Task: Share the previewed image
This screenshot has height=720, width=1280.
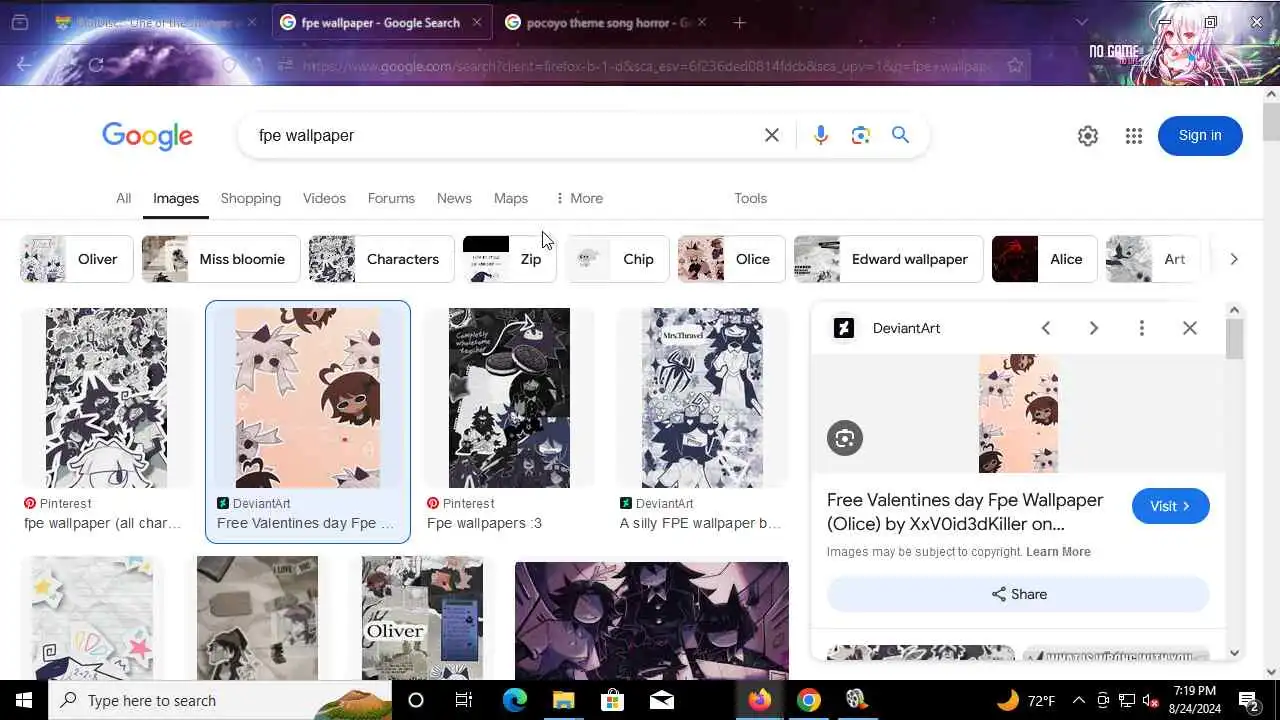Action: point(1018,594)
